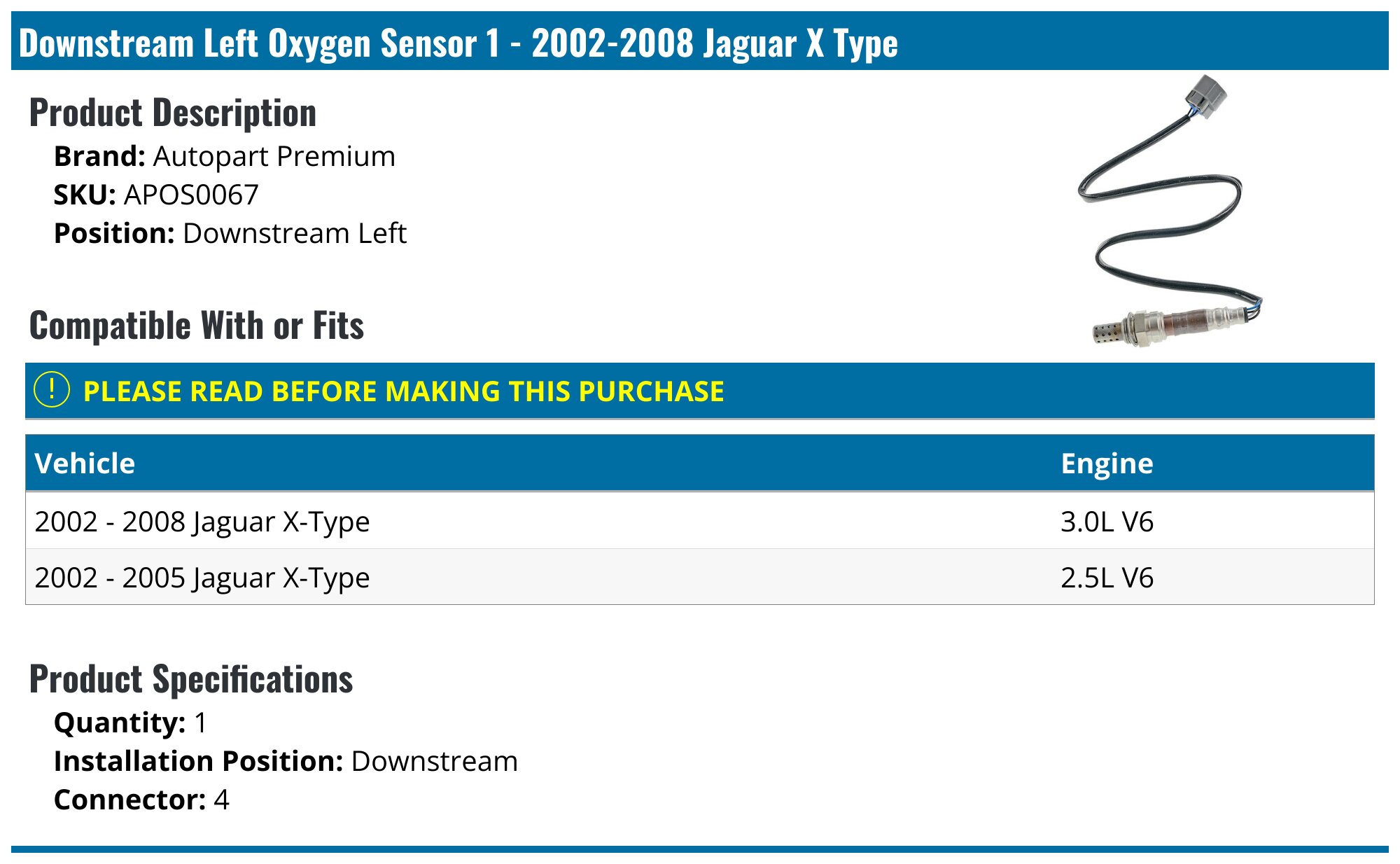Click the Brand Autopart Premium line
The image size is (1400, 864).
[x=225, y=156]
